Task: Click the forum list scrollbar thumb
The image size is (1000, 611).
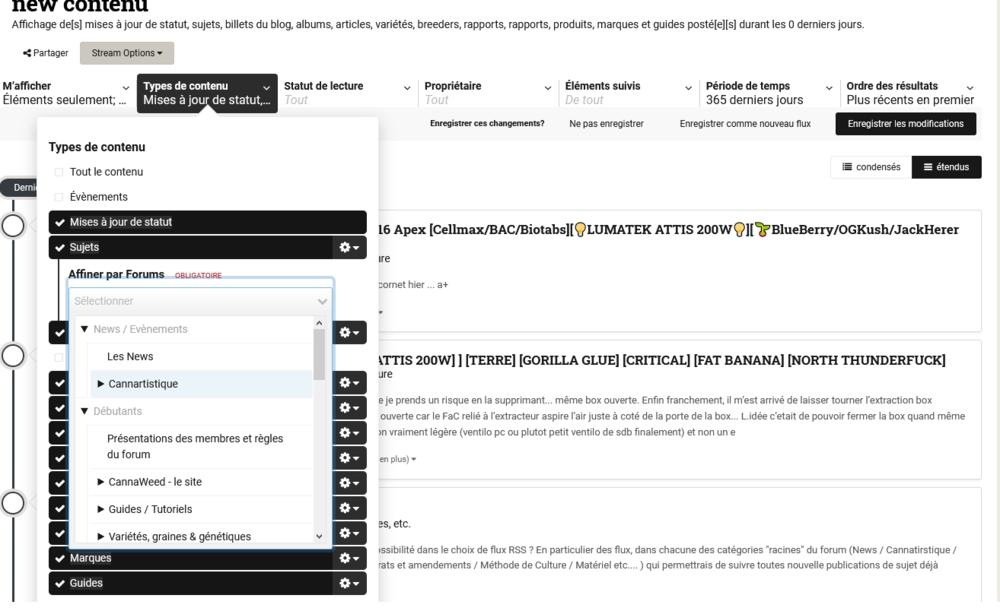Action: point(320,354)
